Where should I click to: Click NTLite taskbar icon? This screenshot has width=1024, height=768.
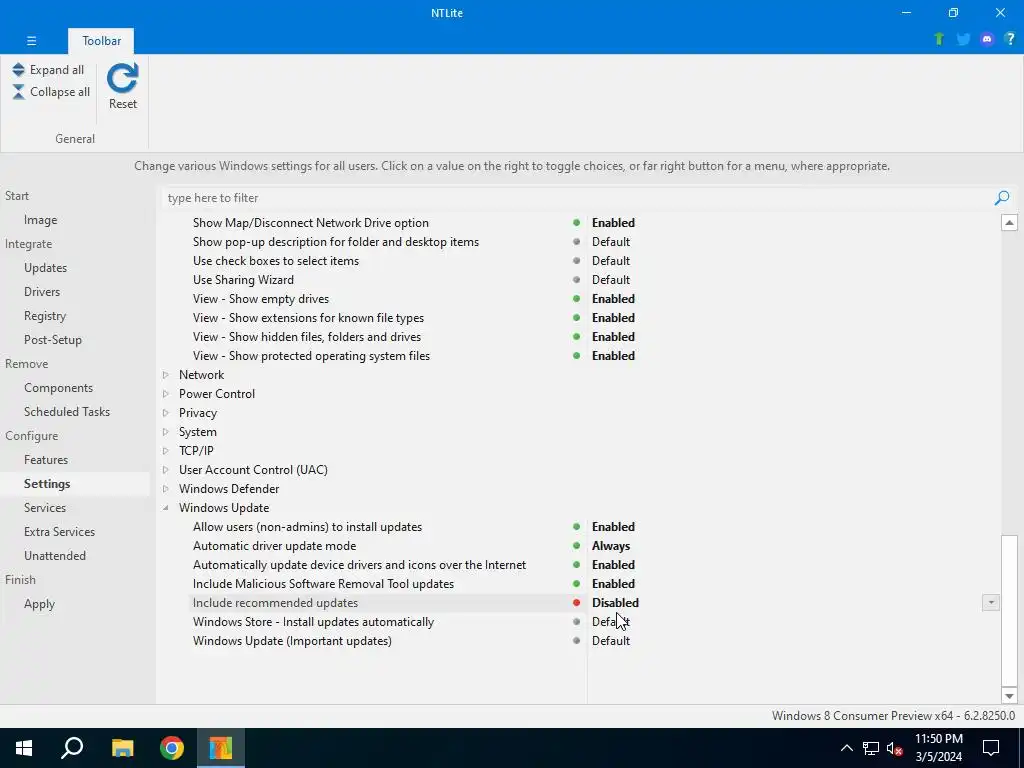click(221, 748)
